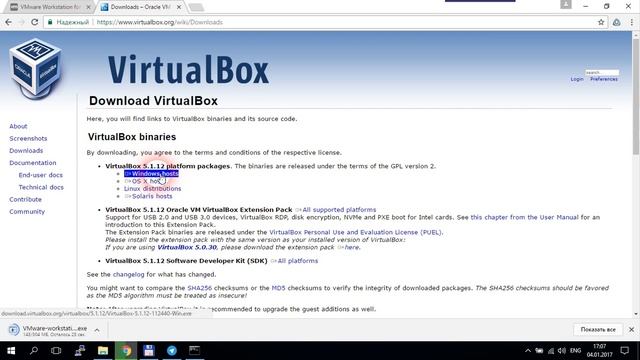Open Screenshots in the sidebar

pos(28,139)
